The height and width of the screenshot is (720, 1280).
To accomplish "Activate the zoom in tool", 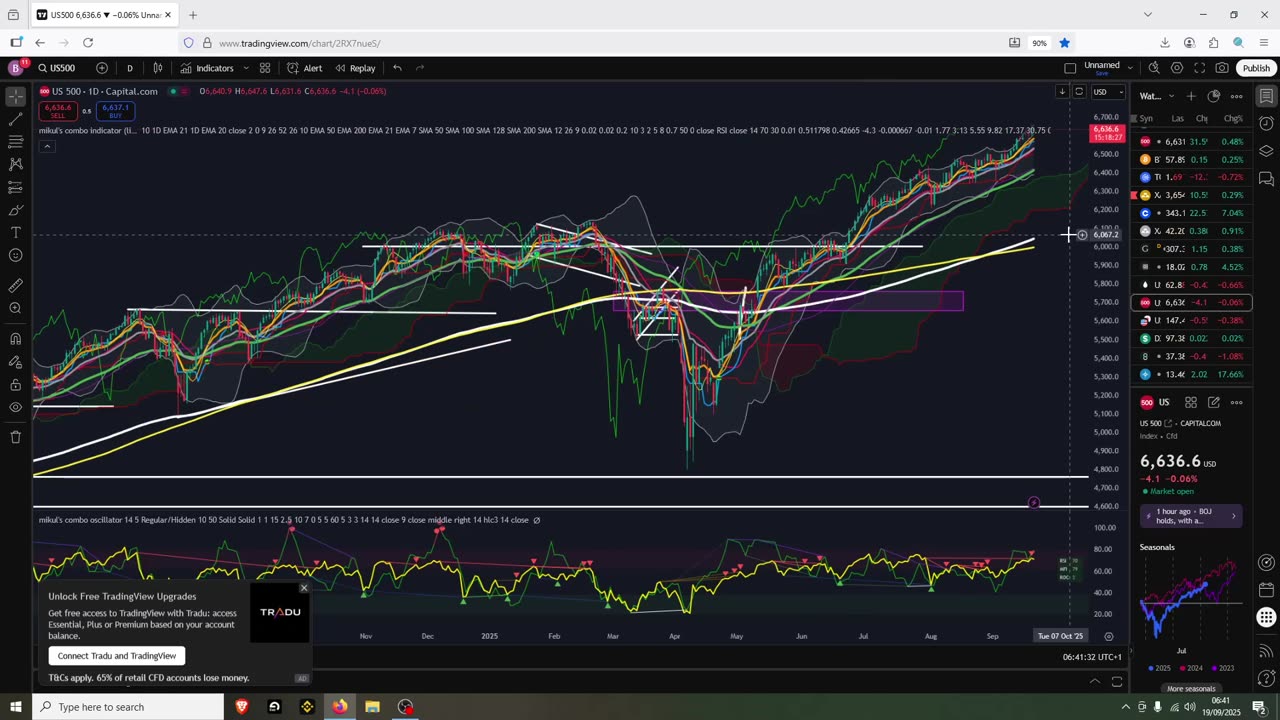I will [x=15, y=308].
